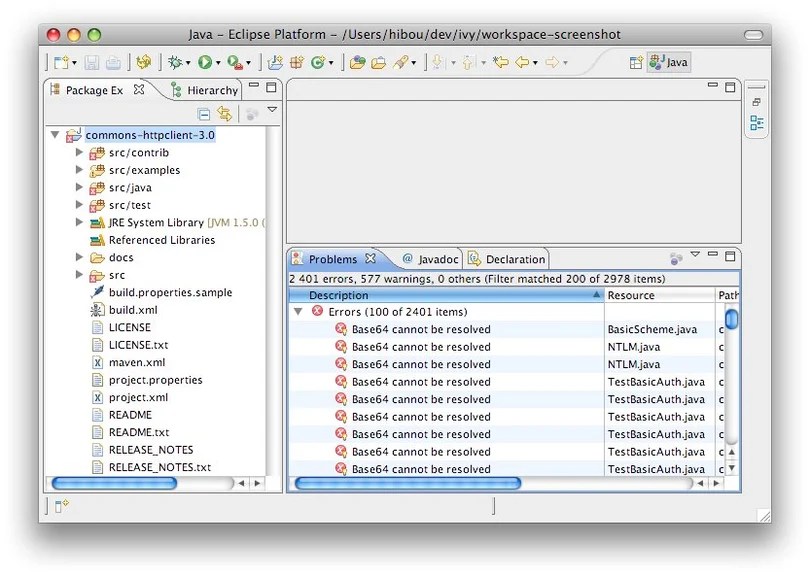Expand the src/contrib source folder
This screenshot has height=576, width=810.
79,152
